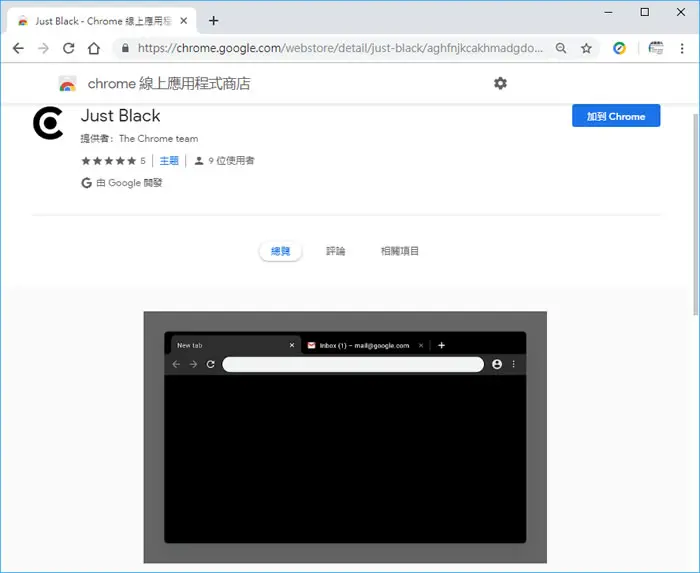Image resolution: width=700 pixels, height=573 pixels.
Task: Open the 主題 category link
Action: [169, 161]
